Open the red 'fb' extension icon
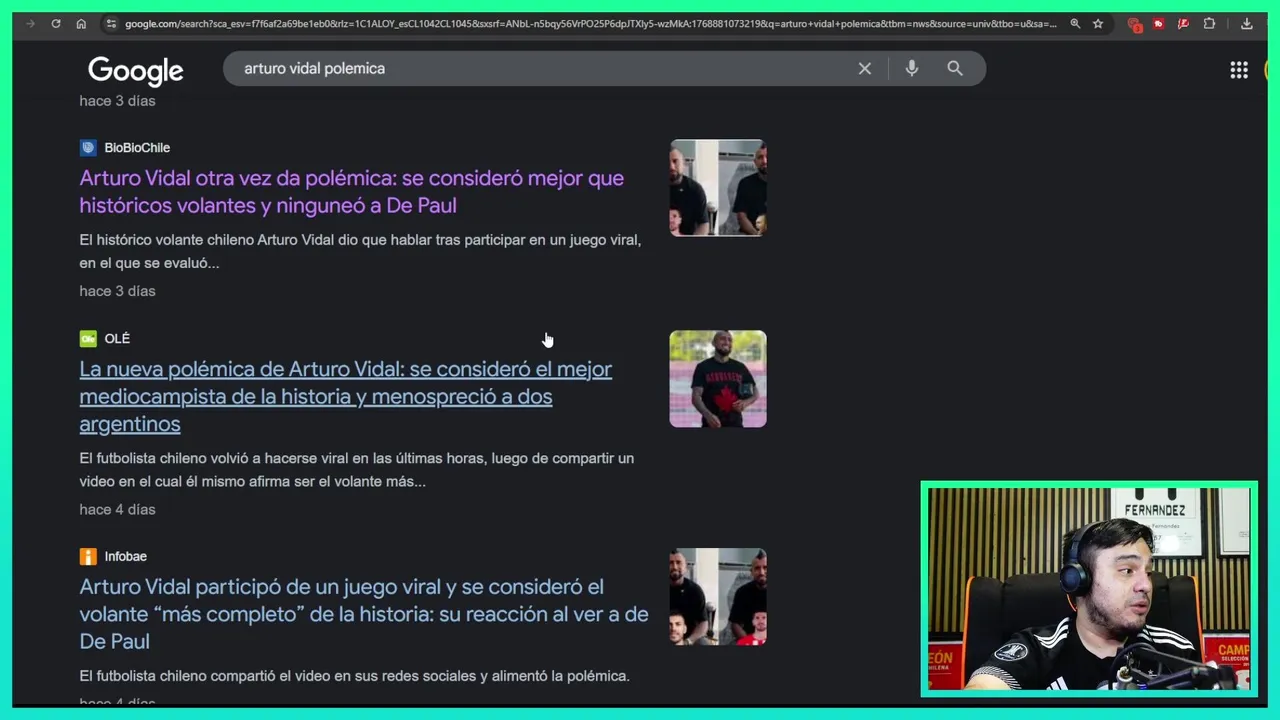 point(1159,24)
